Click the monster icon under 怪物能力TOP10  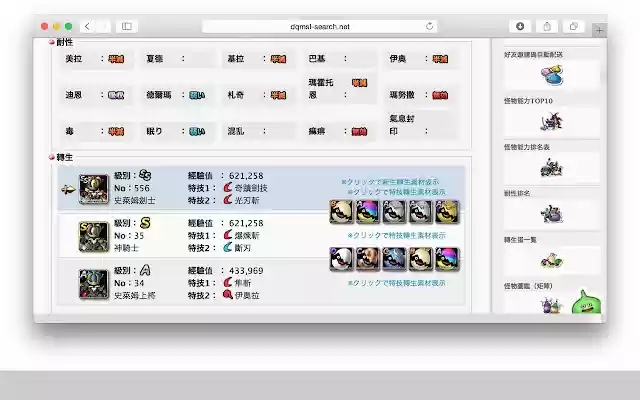[552, 121]
